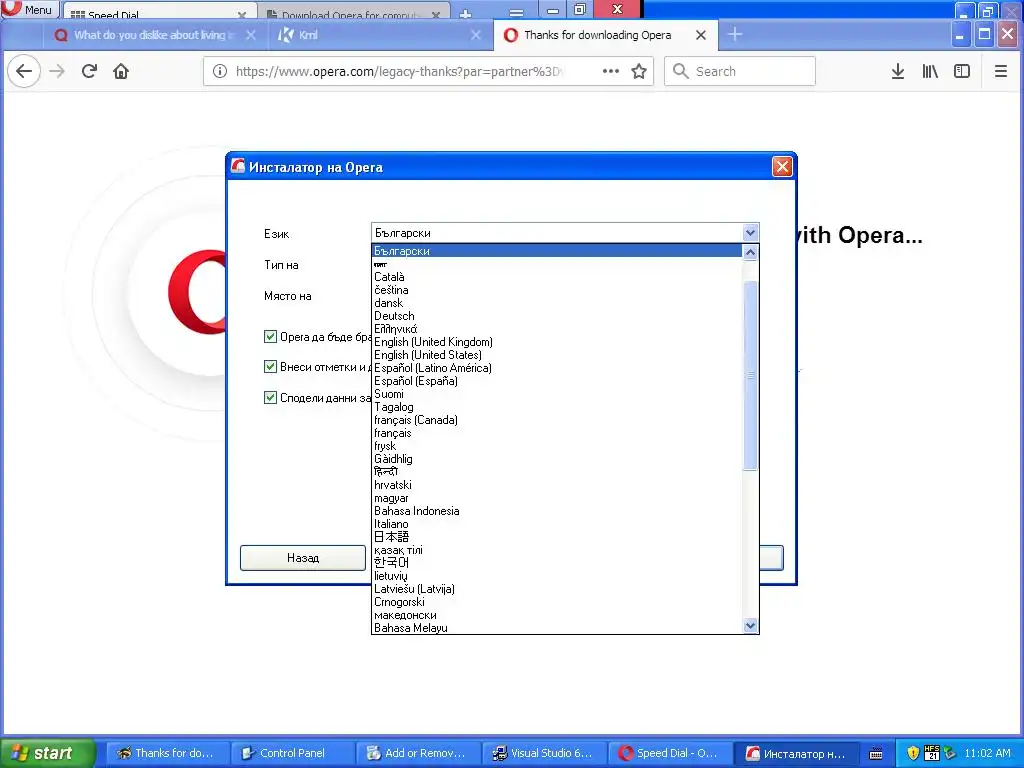Close the Quora What do you dislike tab
This screenshot has width=1024, height=768.
[250, 35]
